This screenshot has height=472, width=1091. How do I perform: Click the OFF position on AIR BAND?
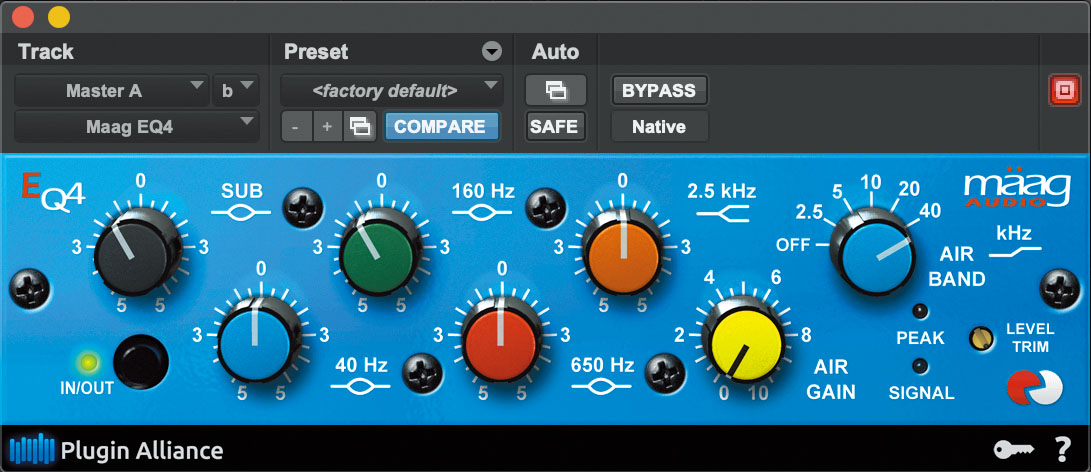[x=795, y=245]
